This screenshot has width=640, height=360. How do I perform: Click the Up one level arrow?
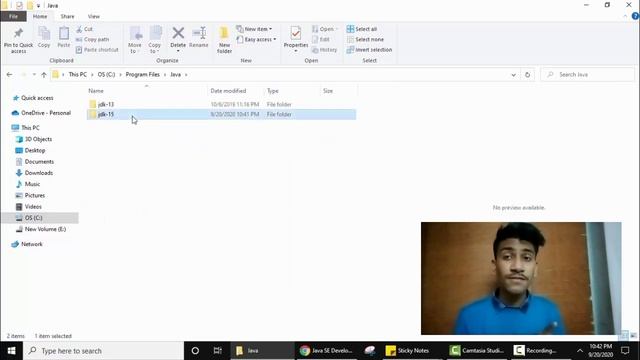click(x=44, y=74)
